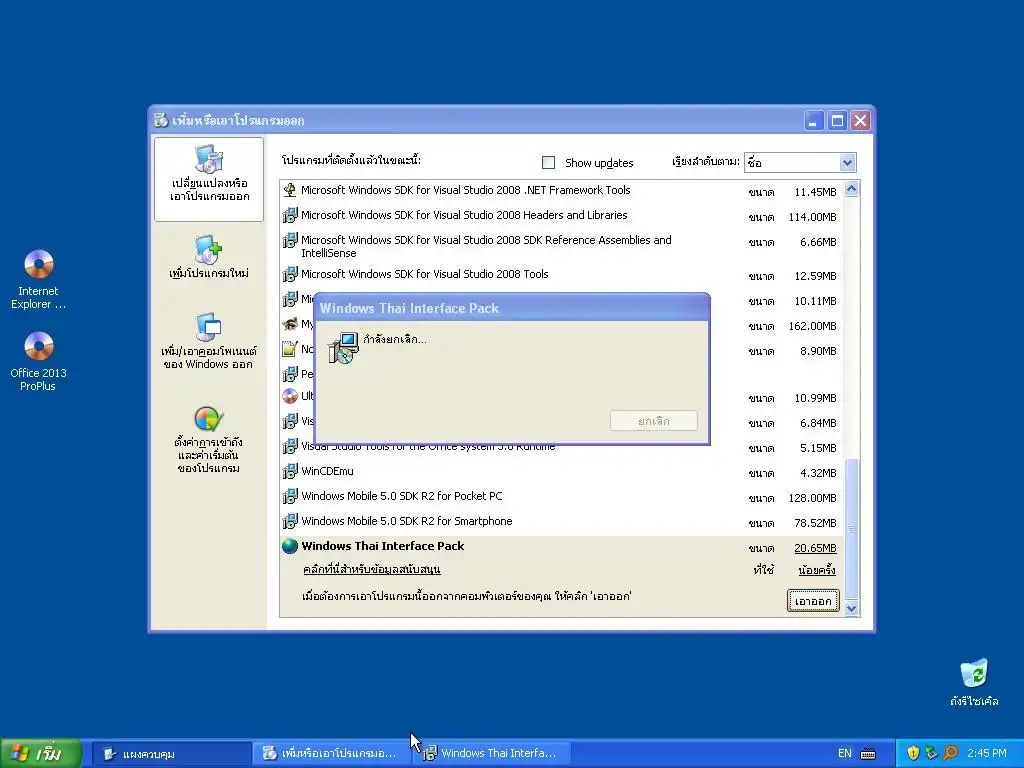Open the Start menu button

pos(40,754)
